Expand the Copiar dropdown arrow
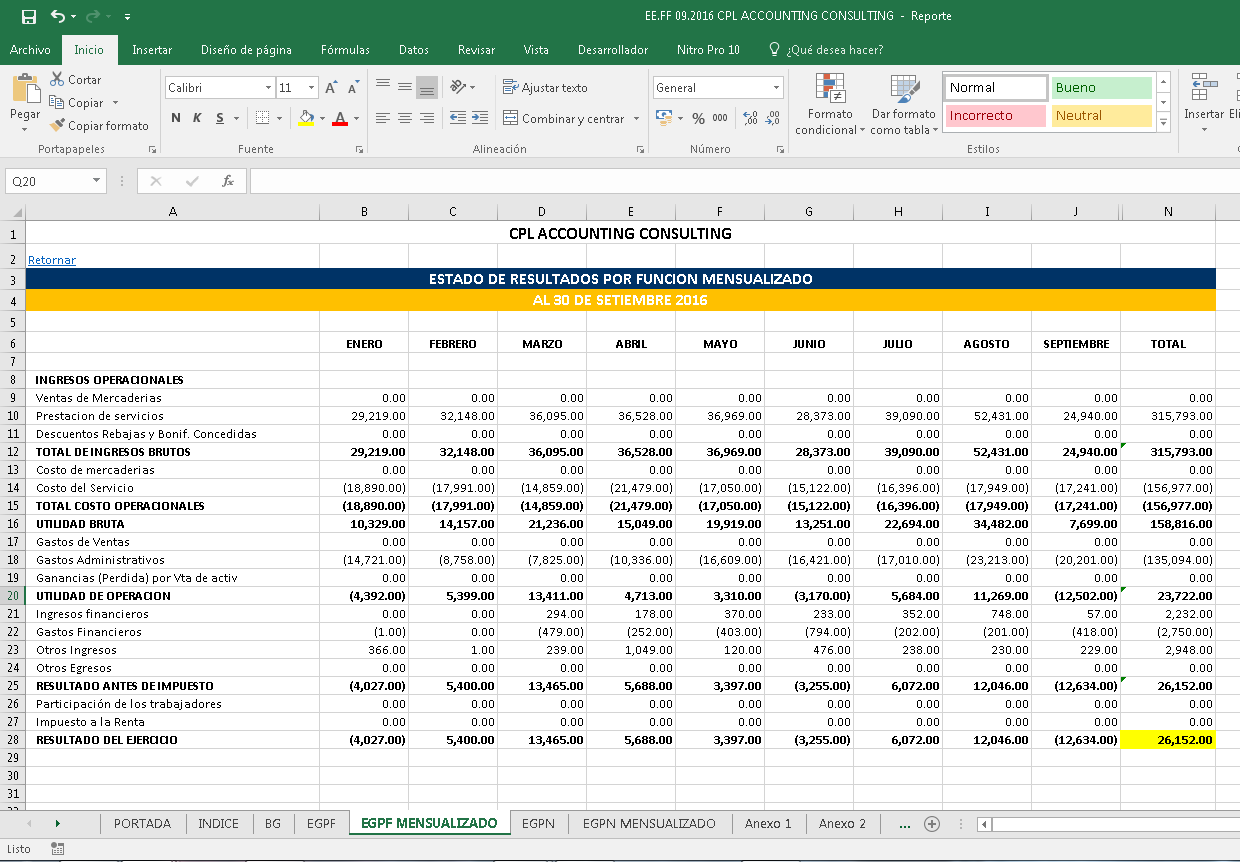The height and width of the screenshot is (862, 1240). 115,103
